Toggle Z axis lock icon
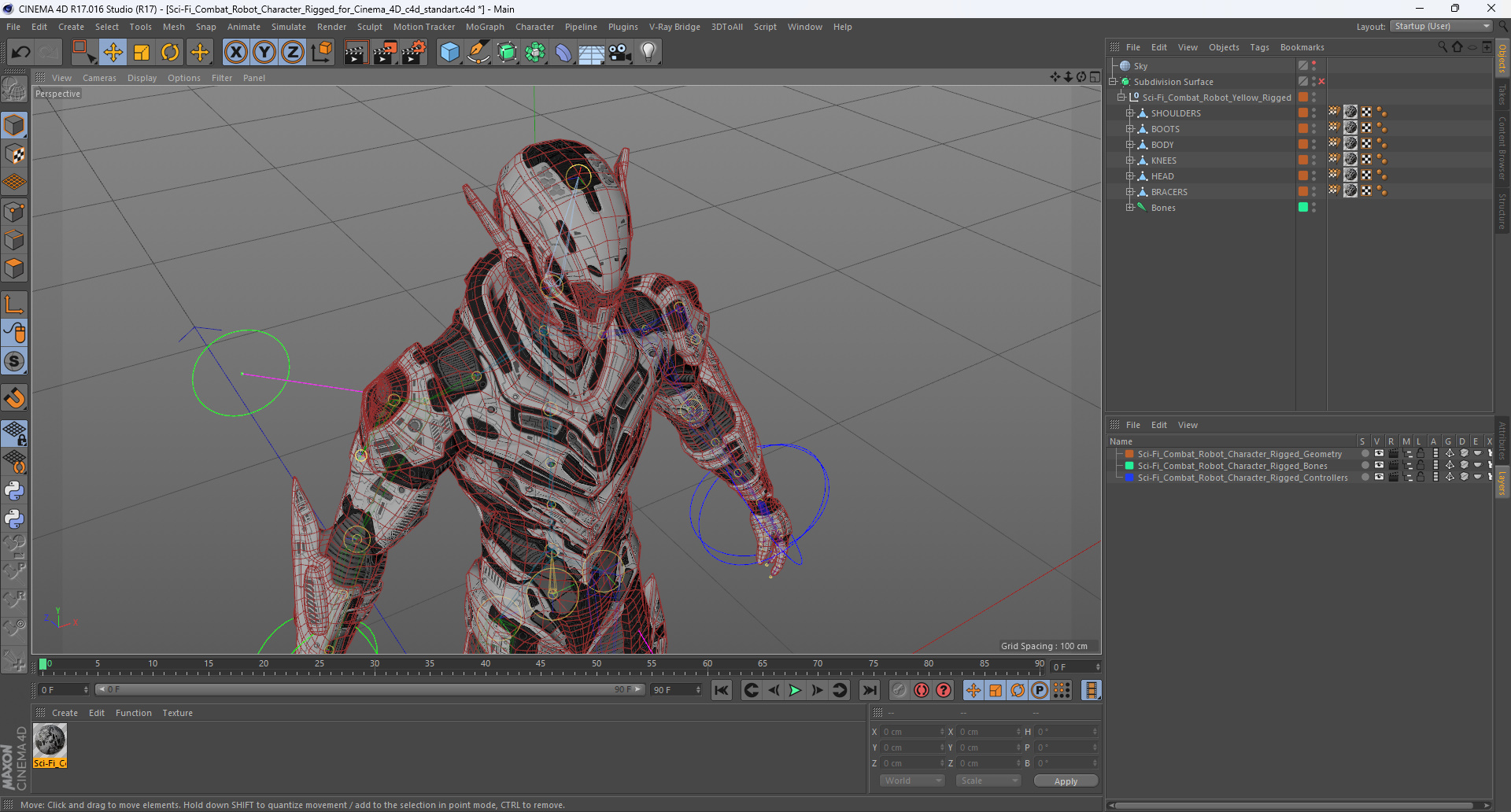This screenshot has width=1511, height=812. pyautogui.click(x=293, y=53)
